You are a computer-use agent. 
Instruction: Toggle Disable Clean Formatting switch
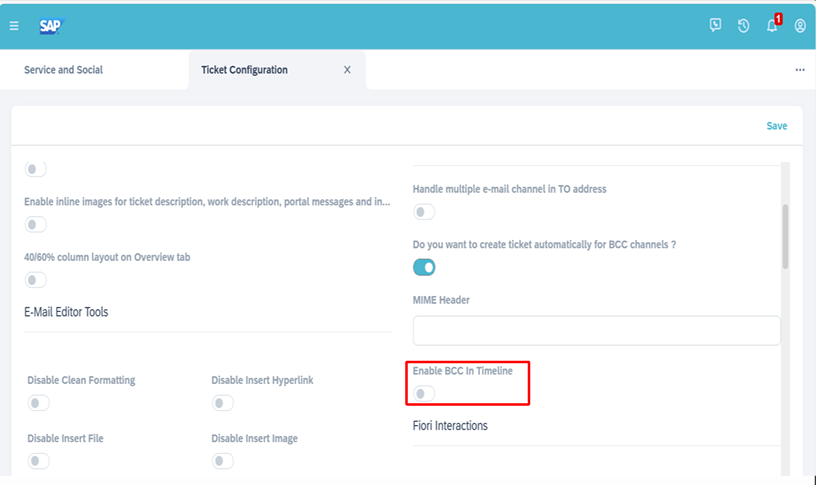[x=39, y=403]
